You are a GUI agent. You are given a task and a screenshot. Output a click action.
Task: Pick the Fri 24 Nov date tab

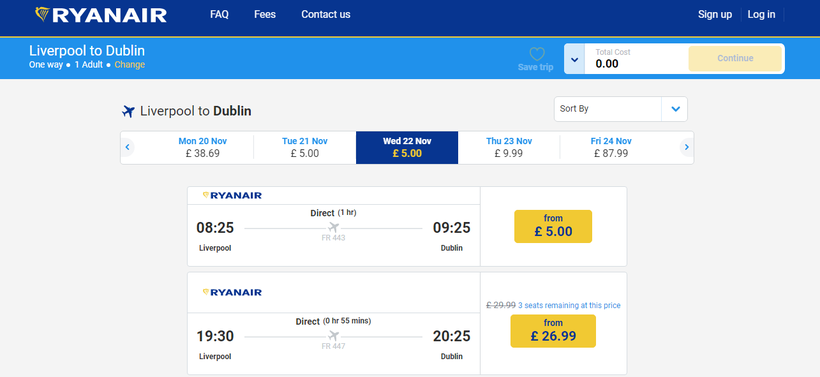point(611,147)
